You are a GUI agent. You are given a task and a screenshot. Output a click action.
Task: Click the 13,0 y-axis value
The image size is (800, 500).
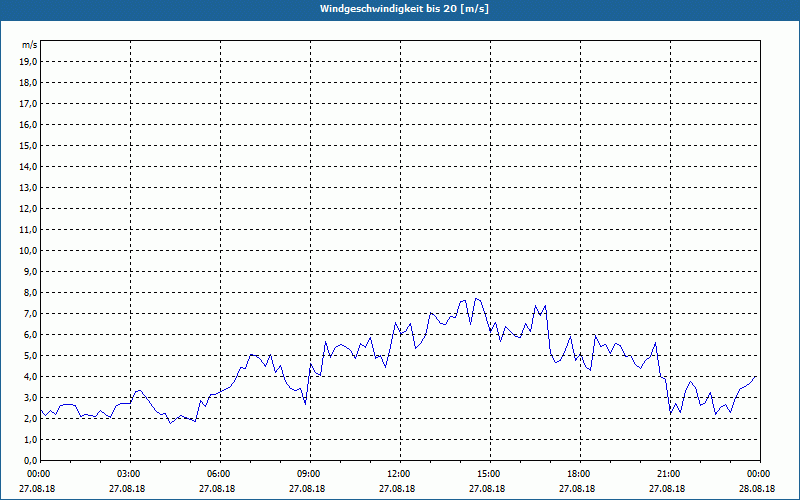(28, 188)
